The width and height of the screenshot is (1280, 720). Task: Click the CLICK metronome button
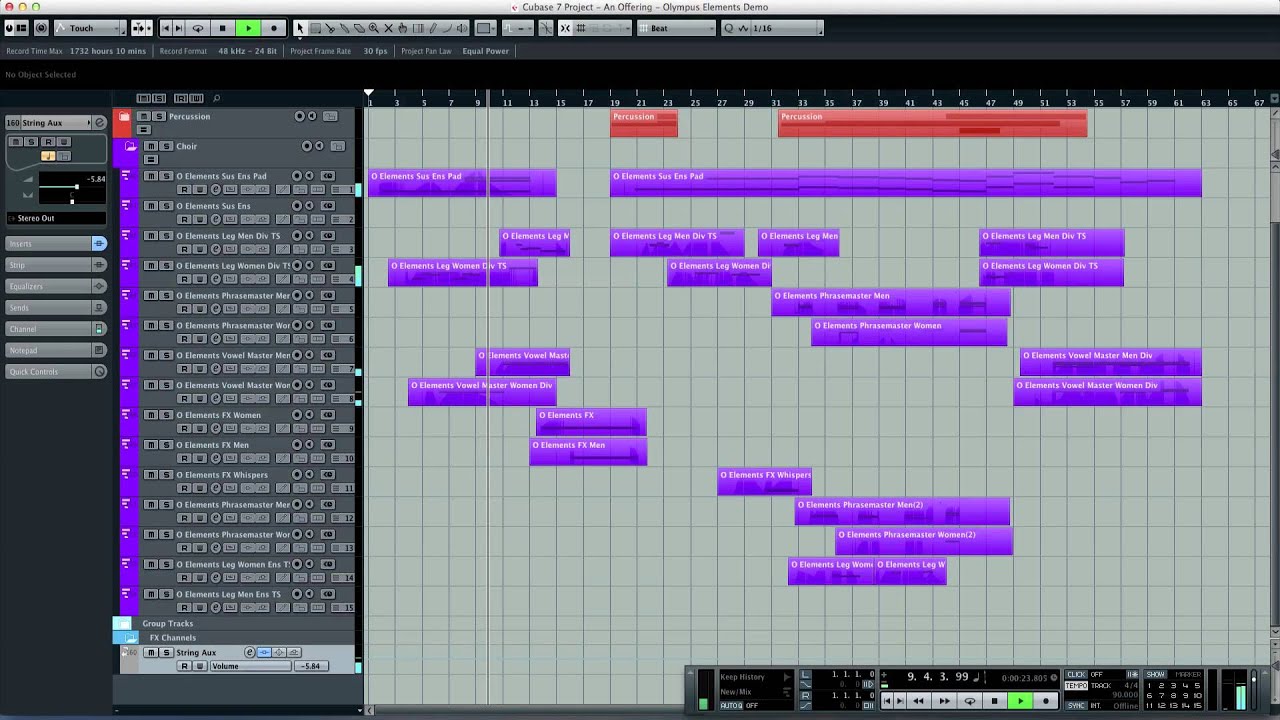click(1076, 674)
